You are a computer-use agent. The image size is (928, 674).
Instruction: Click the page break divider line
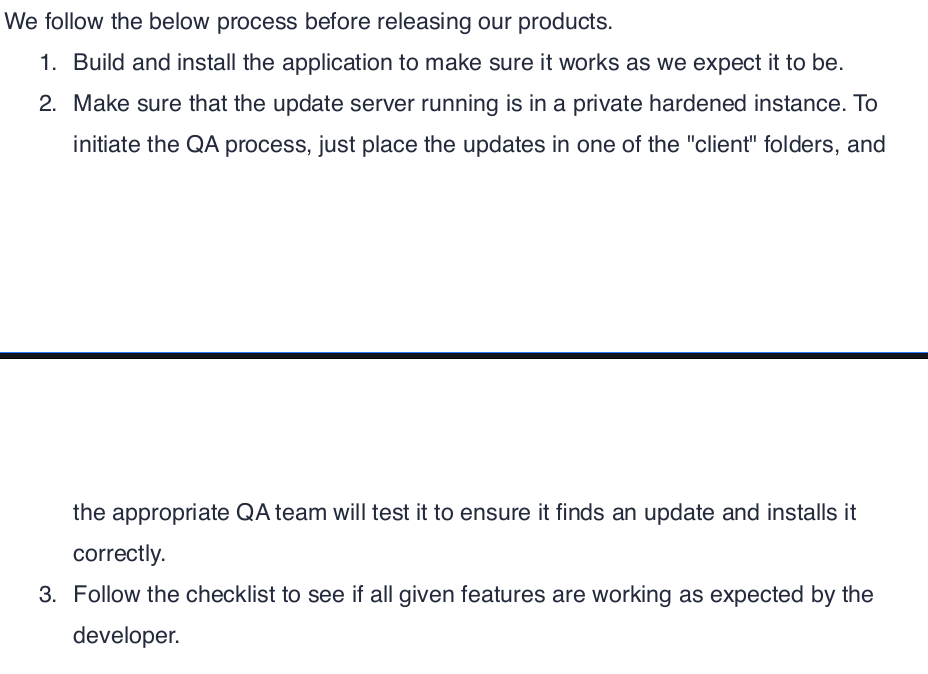[464, 355]
